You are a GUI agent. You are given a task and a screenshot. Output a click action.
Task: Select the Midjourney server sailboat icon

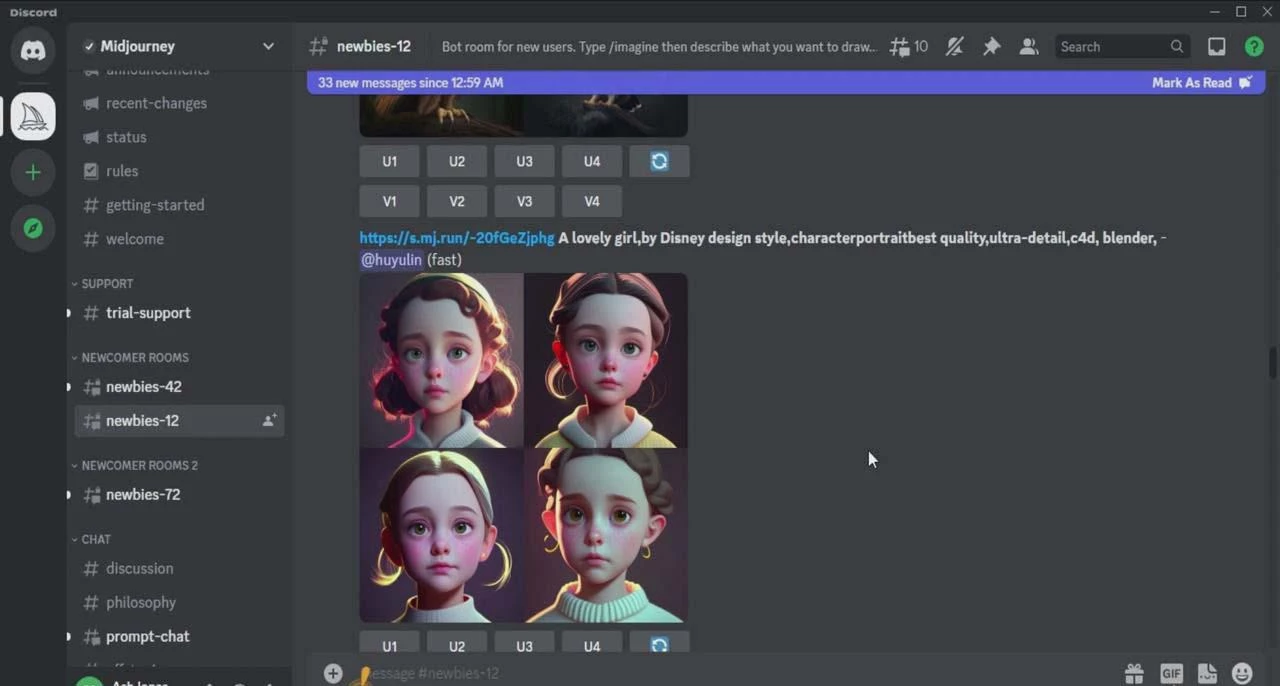click(33, 117)
